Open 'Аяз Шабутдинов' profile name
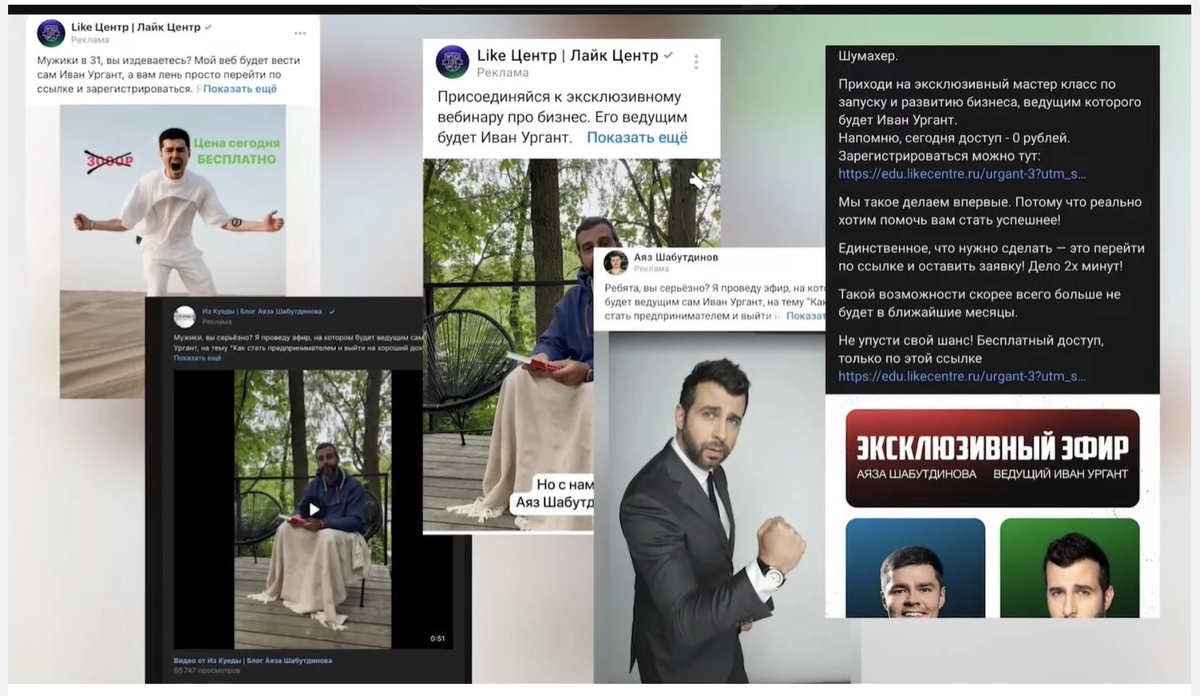 pos(675,257)
